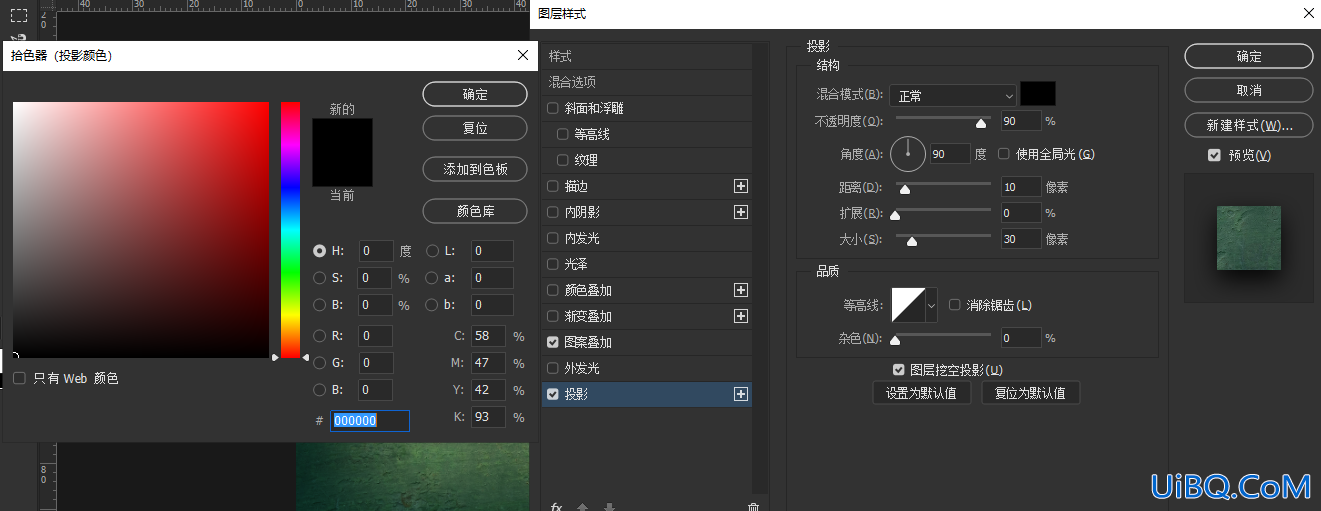Select the lowercase a radio button

tap(433, 278)
